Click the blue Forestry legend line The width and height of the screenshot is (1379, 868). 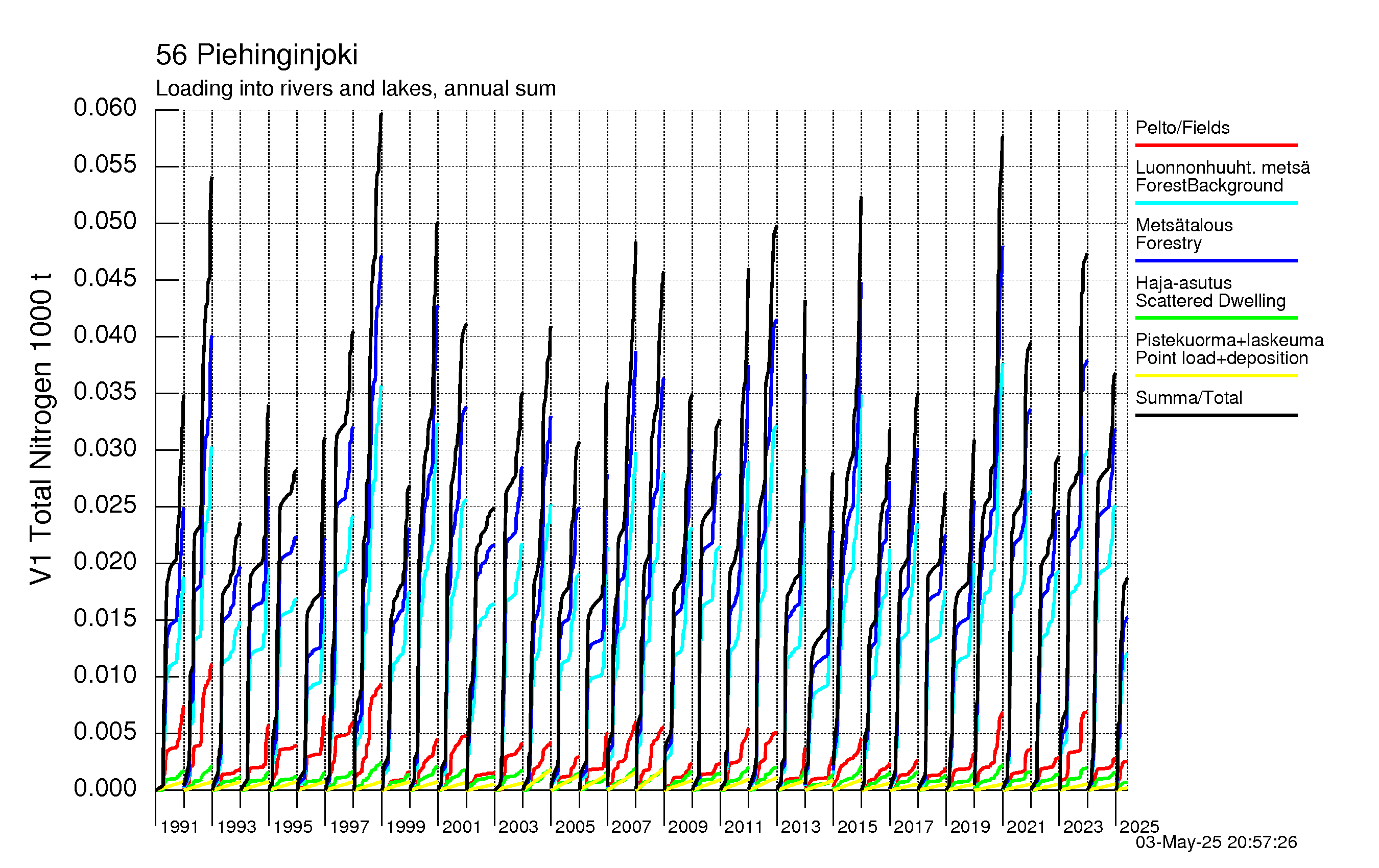(1216, 260)
